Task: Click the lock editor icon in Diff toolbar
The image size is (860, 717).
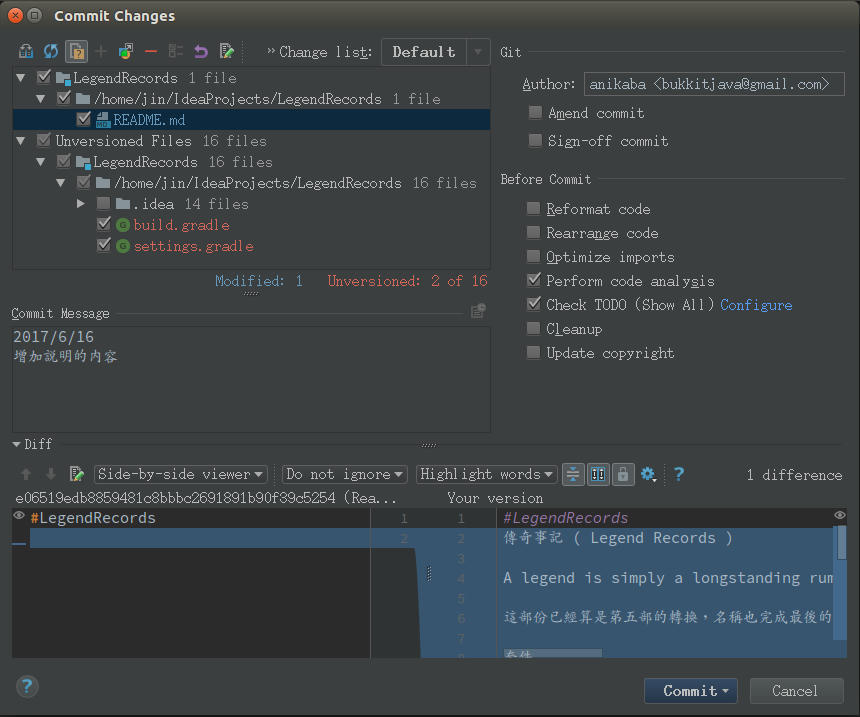Action: point(623,474)
